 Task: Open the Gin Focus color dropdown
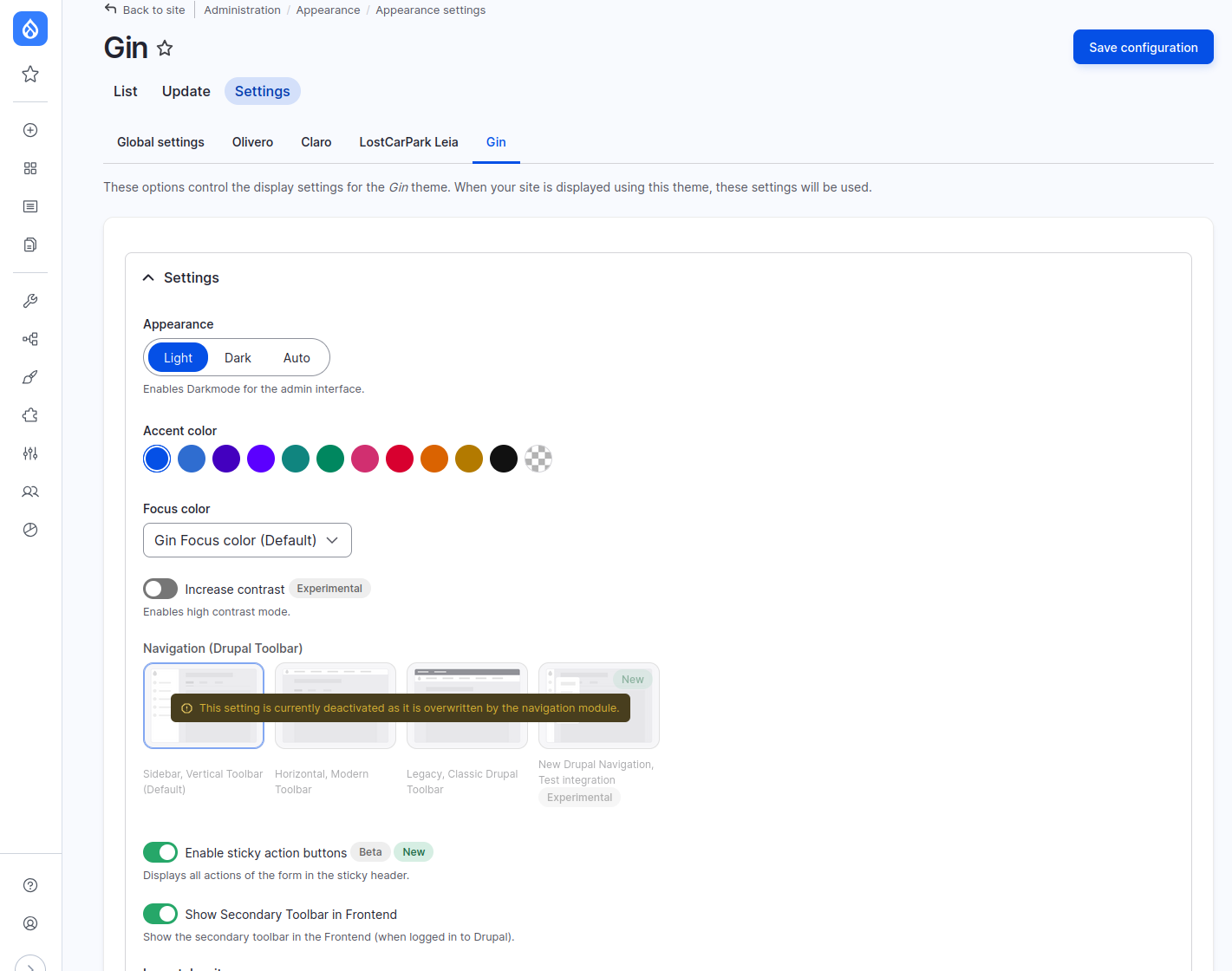pos(247,540)
